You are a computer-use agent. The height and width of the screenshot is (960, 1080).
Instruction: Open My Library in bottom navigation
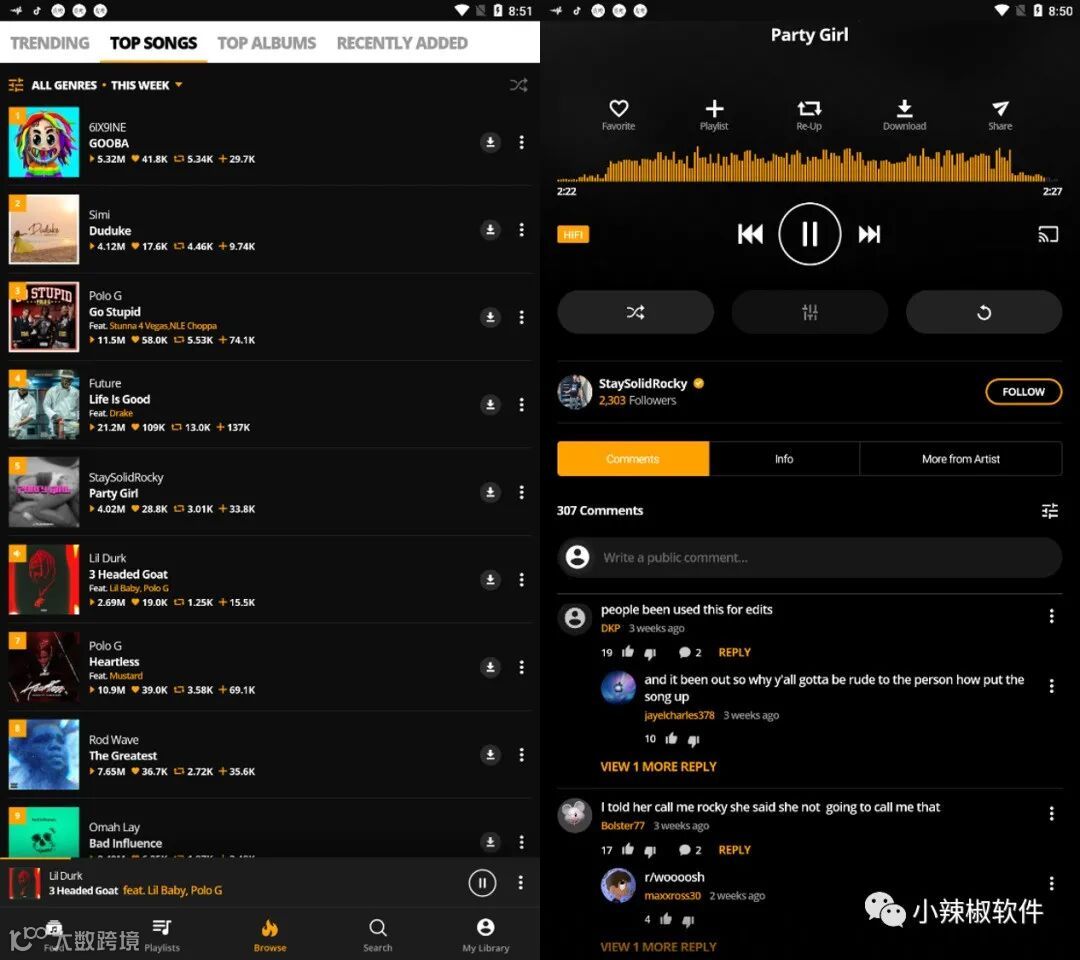pos(486,935)
